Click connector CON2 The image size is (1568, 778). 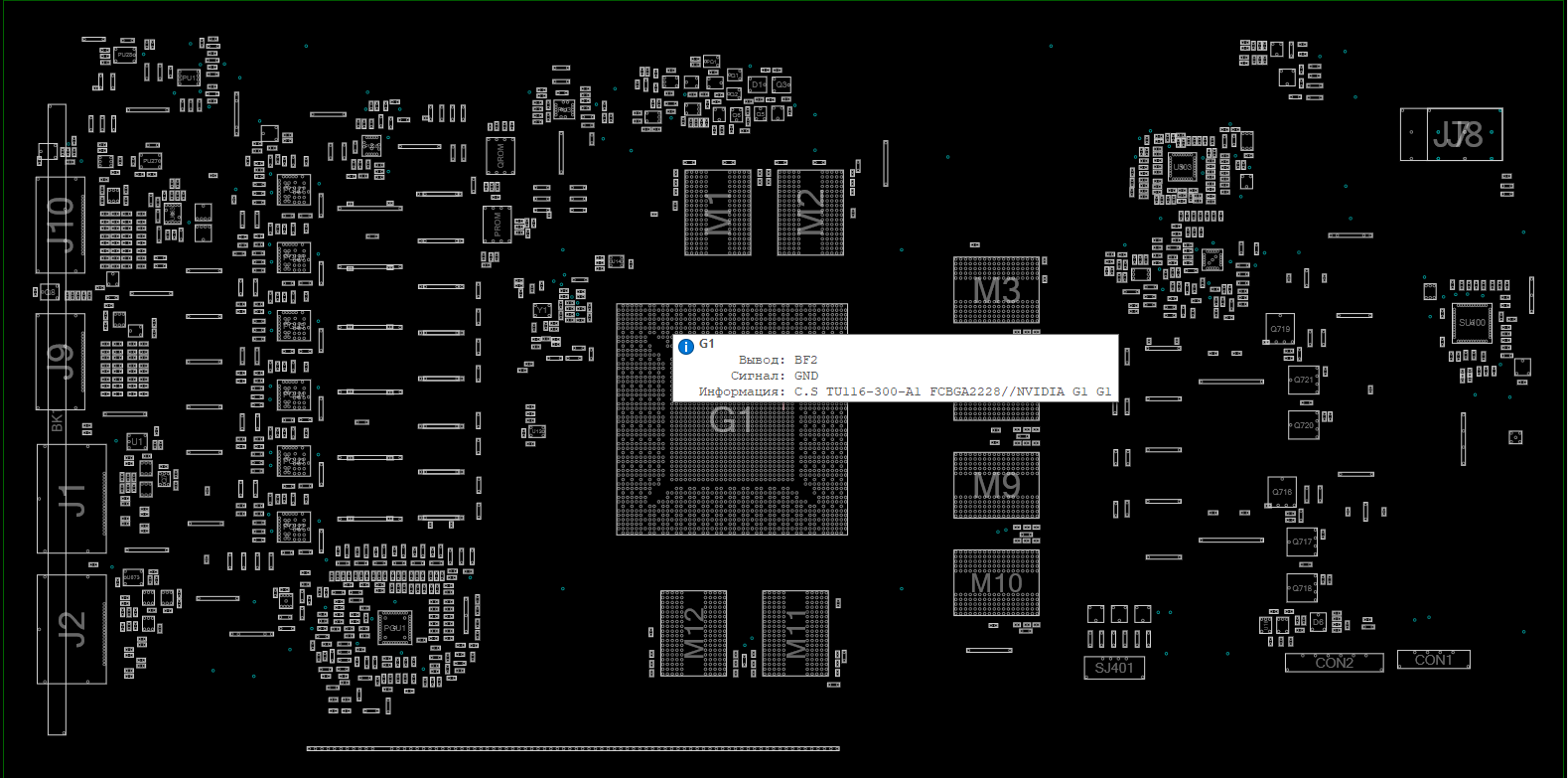click(x=1334, y=663)
